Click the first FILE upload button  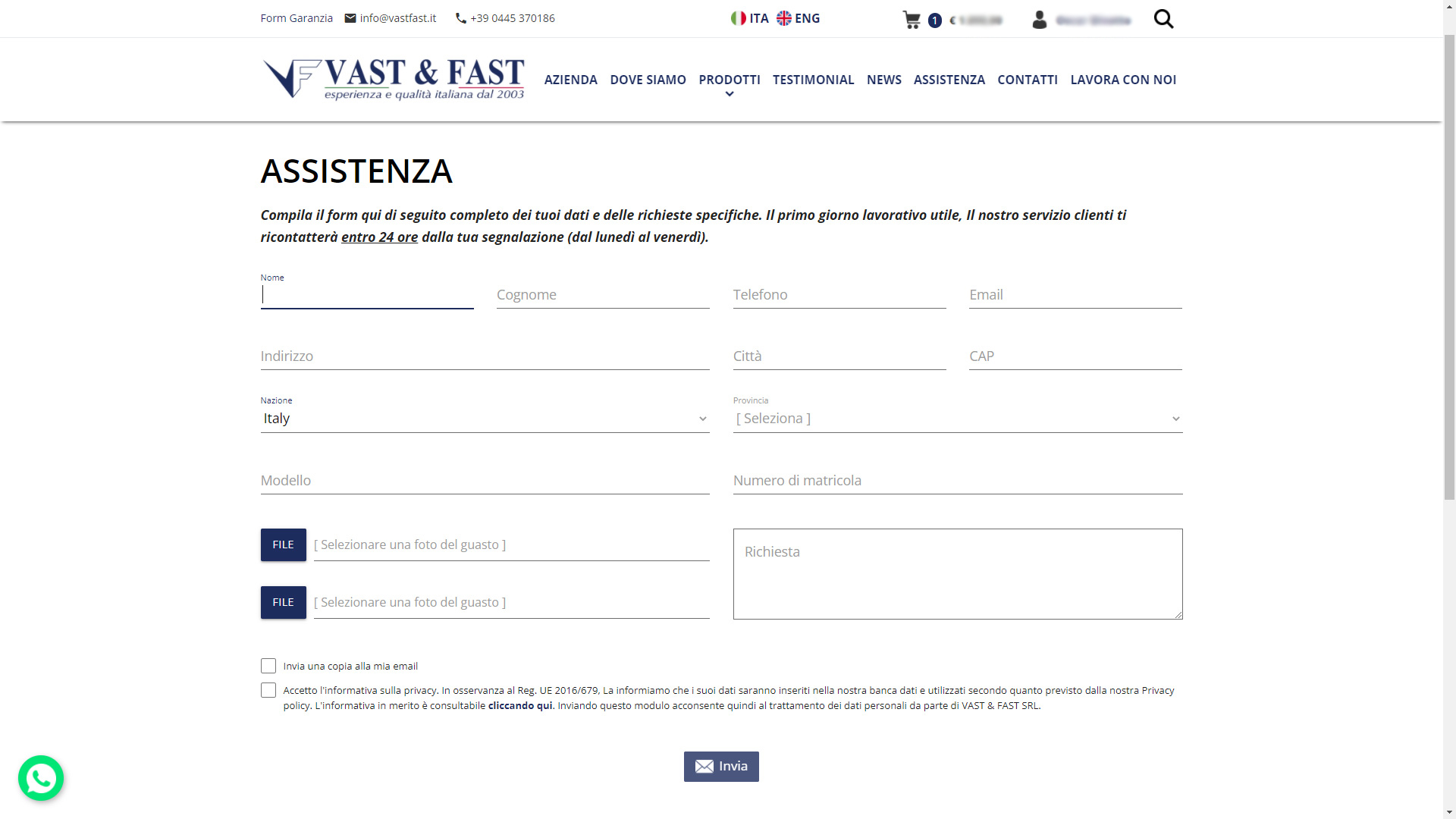click(x=284, y=544)
